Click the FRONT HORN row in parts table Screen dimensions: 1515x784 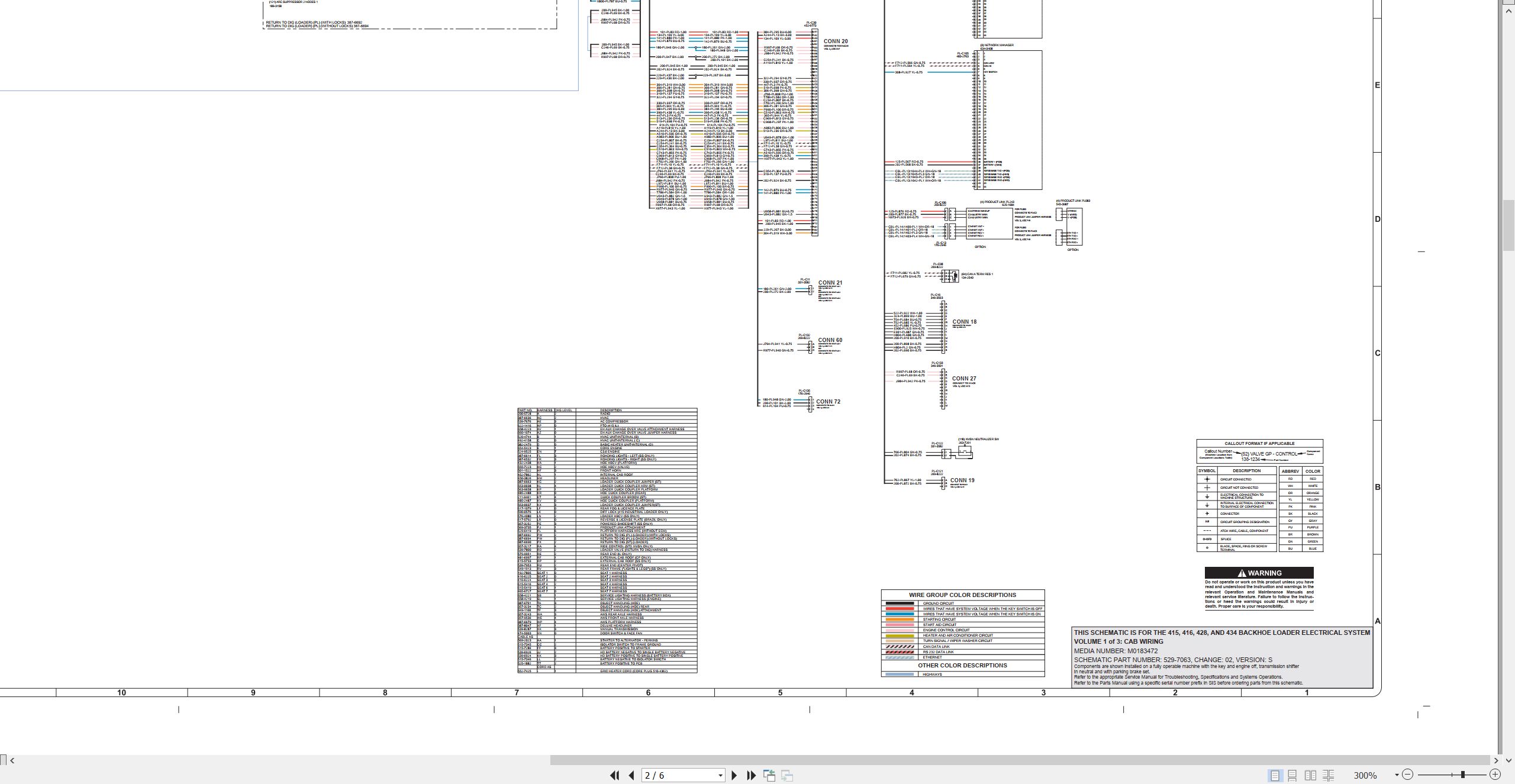(x=607, y=471)
